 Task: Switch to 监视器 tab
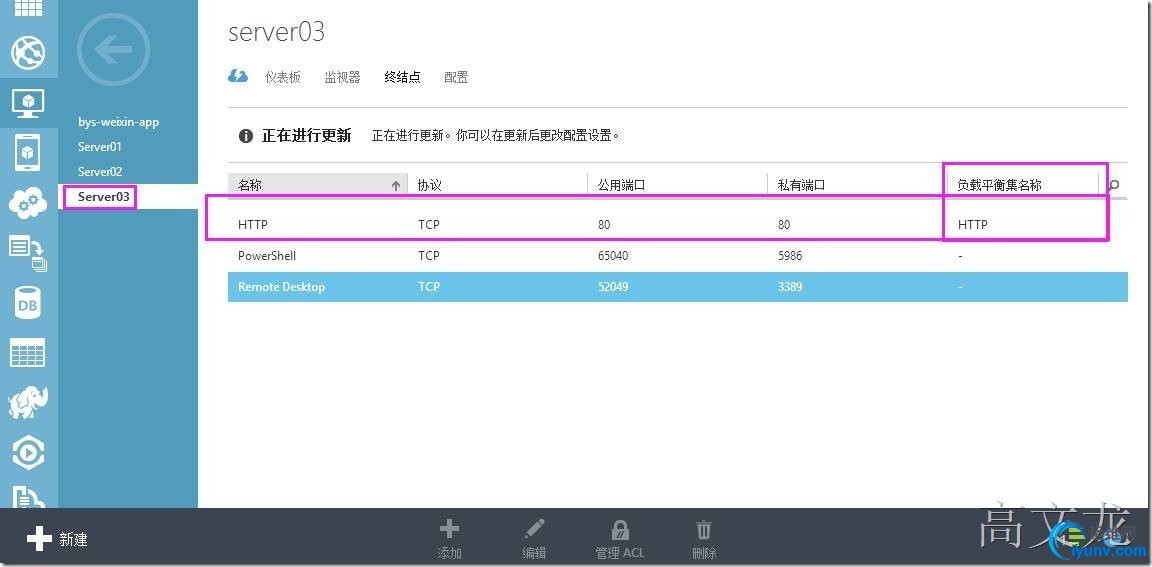(x=342, y=77)
